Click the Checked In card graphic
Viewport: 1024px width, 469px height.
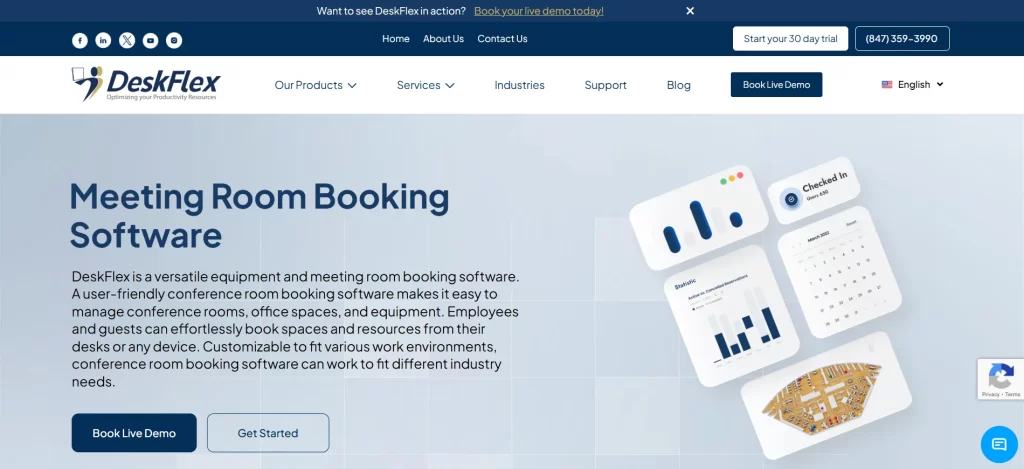[814, 189]
